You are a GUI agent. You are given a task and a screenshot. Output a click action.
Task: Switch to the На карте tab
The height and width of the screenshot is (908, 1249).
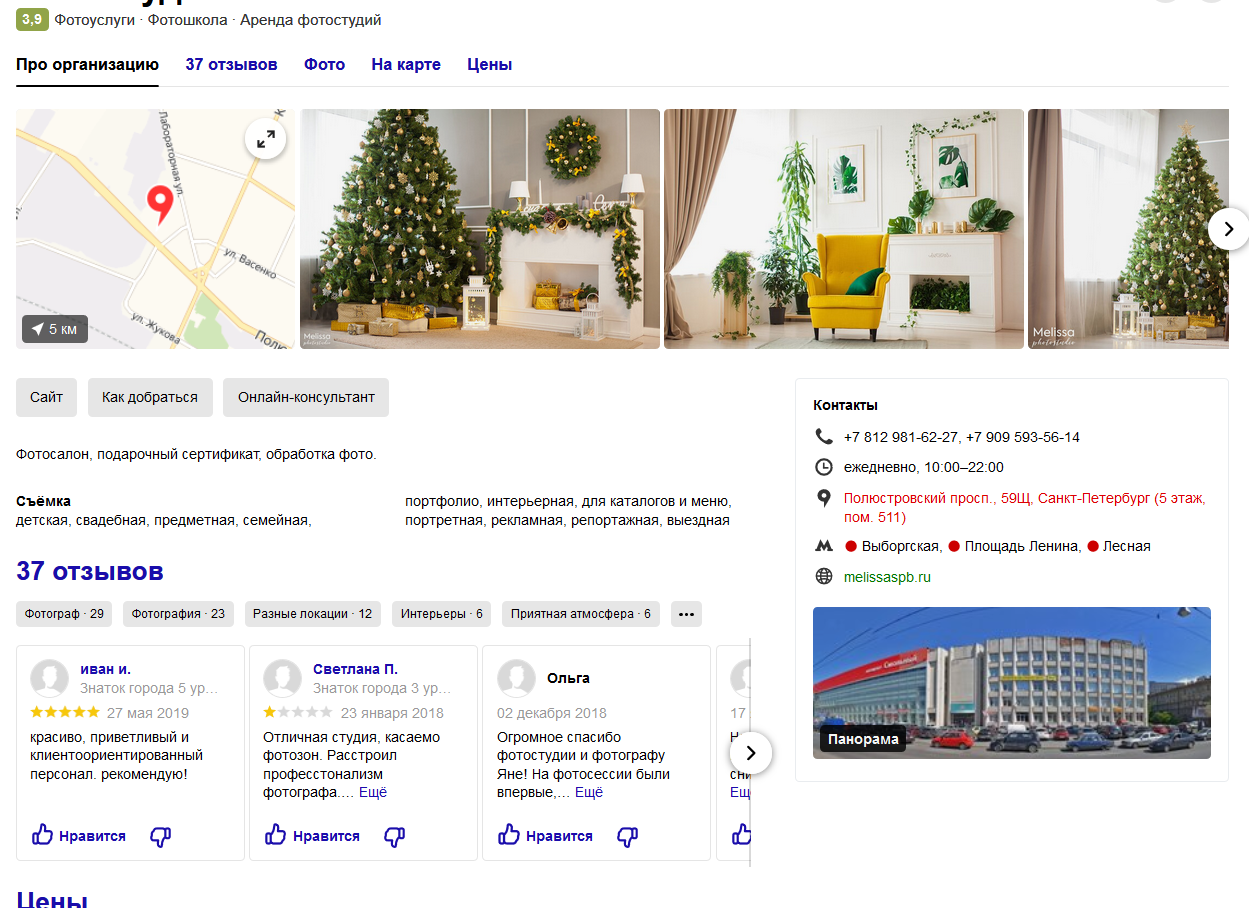pos(406,65)
